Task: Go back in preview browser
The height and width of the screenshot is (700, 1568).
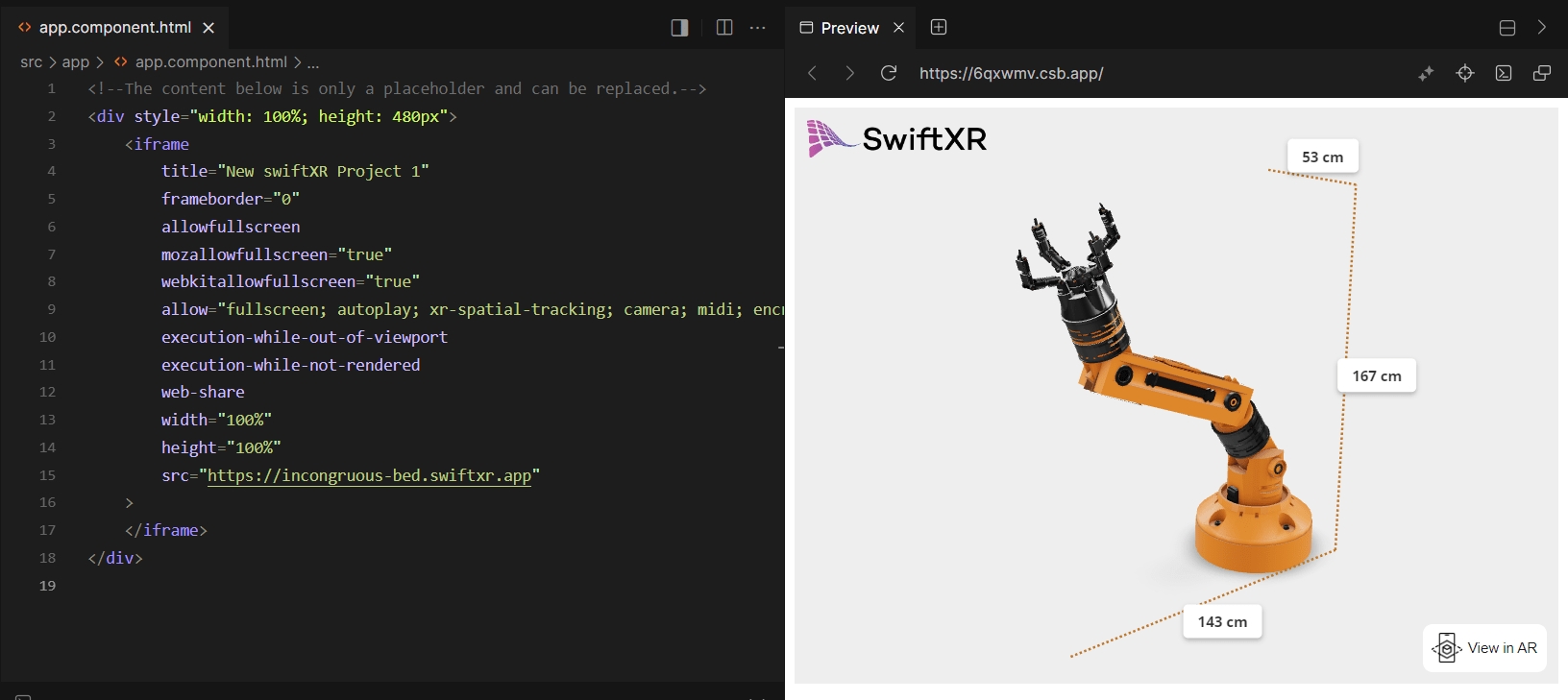Action: coord(813,73)
